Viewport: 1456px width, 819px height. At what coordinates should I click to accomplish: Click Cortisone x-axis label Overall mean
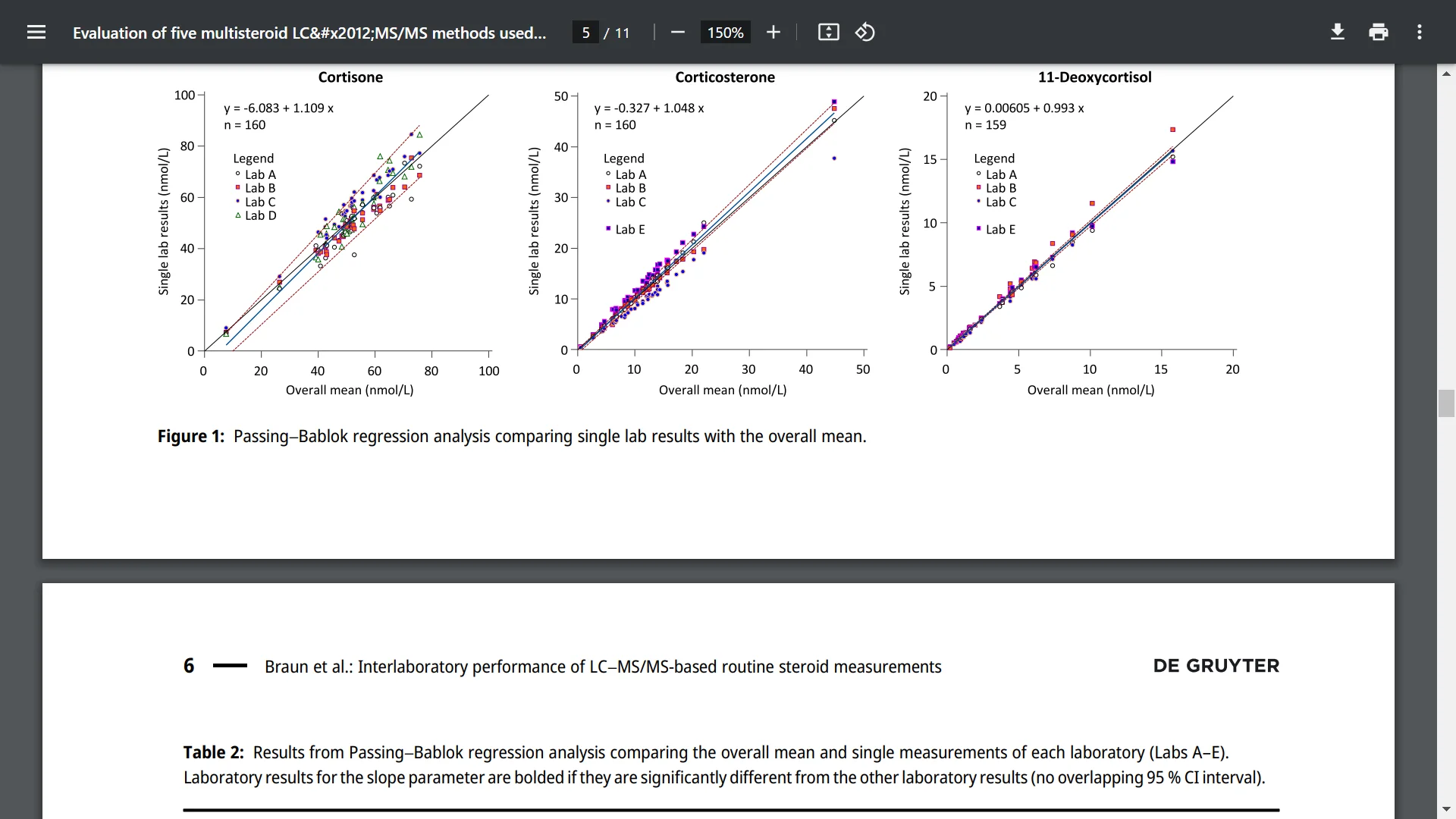[x=350, y=390]
